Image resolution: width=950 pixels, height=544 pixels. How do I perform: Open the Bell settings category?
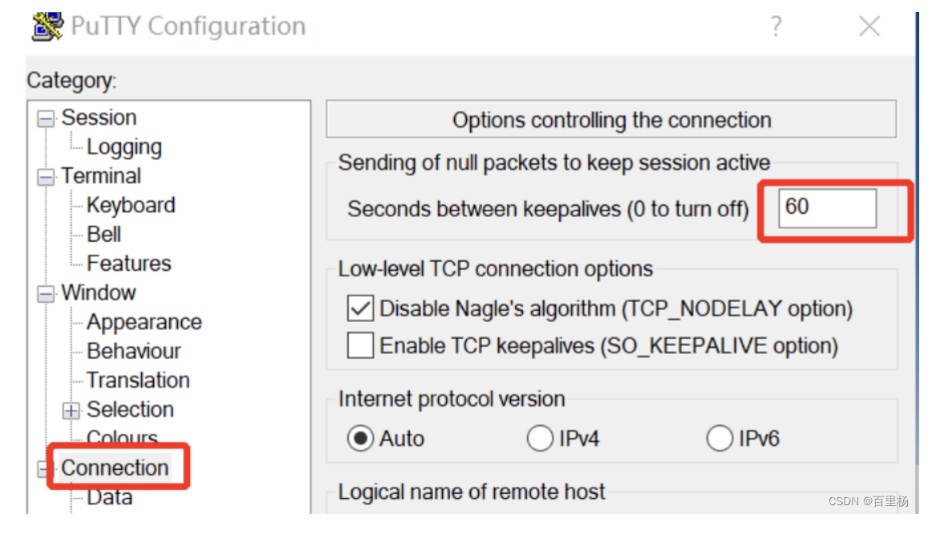(x=104, y=234)
